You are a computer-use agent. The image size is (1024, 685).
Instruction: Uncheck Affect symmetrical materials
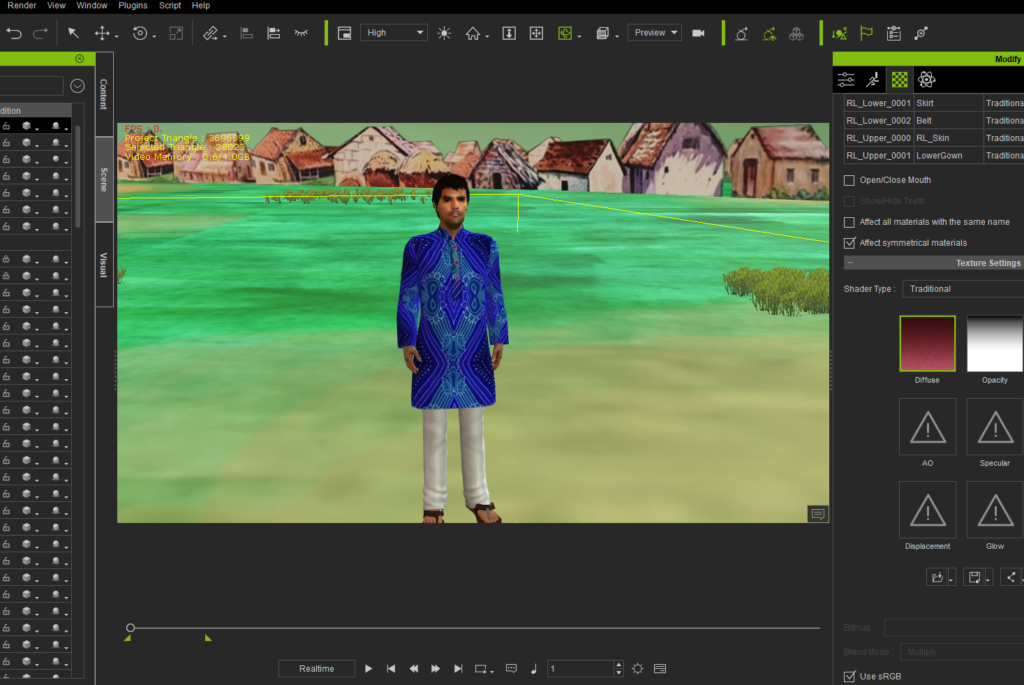[x=849, y=242]
